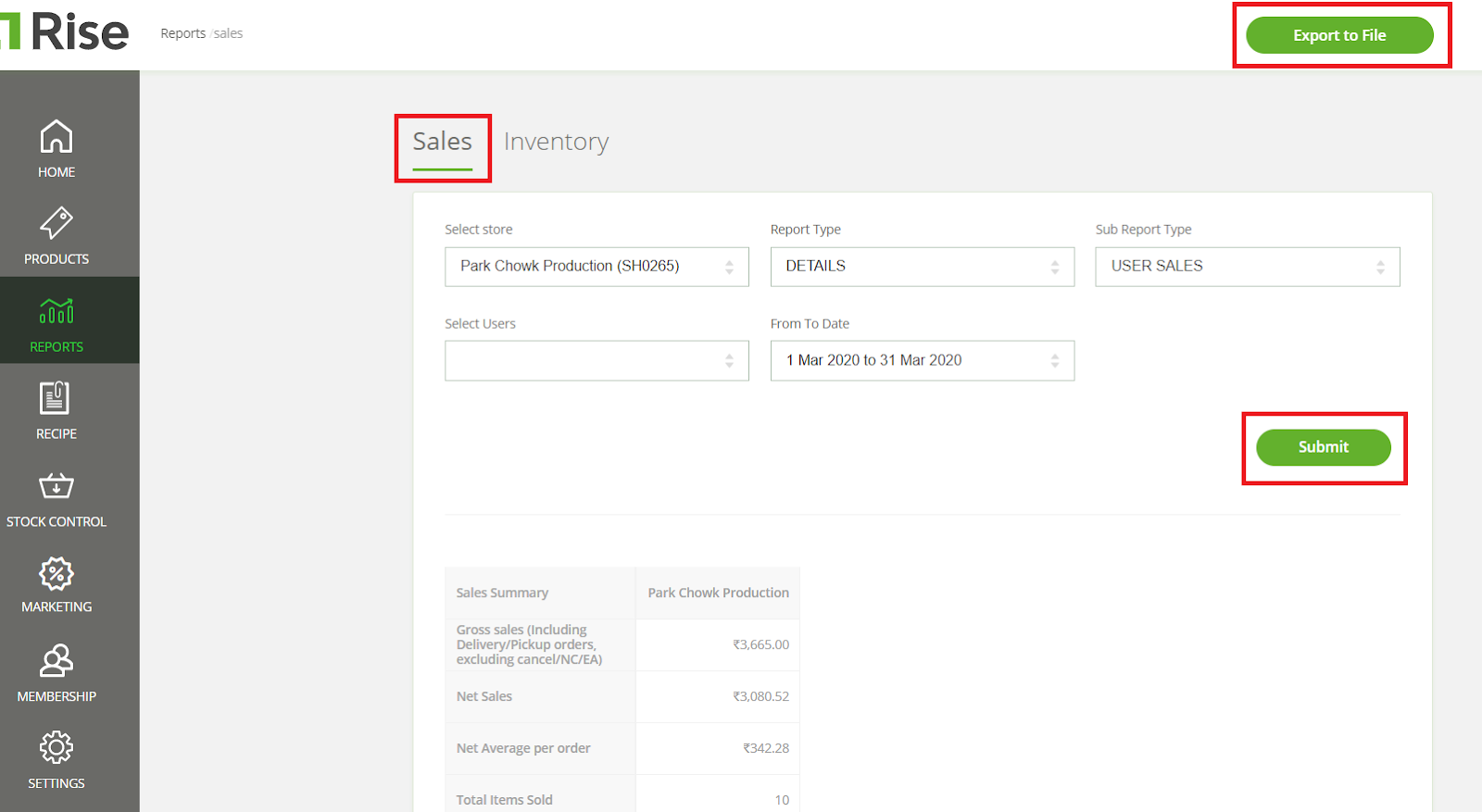Click the Sub Report Type field label
The width and height of the screenshot is (1482, 812).
coord(1144,230)
